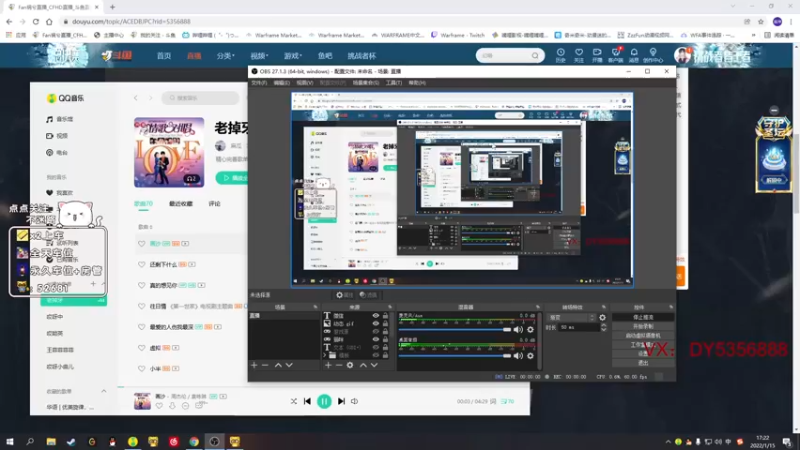Viewport: 800px width, 450px height.
Task: Move the selected source up
Action: pos(363,365)
